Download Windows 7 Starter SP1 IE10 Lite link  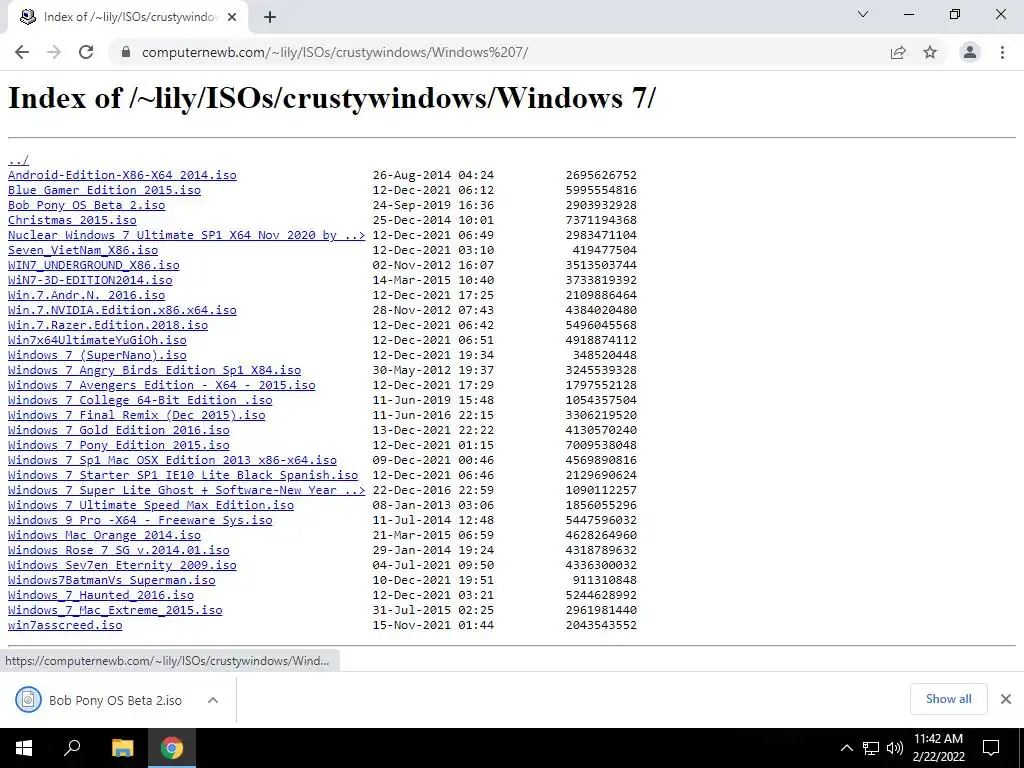[183, 475]
